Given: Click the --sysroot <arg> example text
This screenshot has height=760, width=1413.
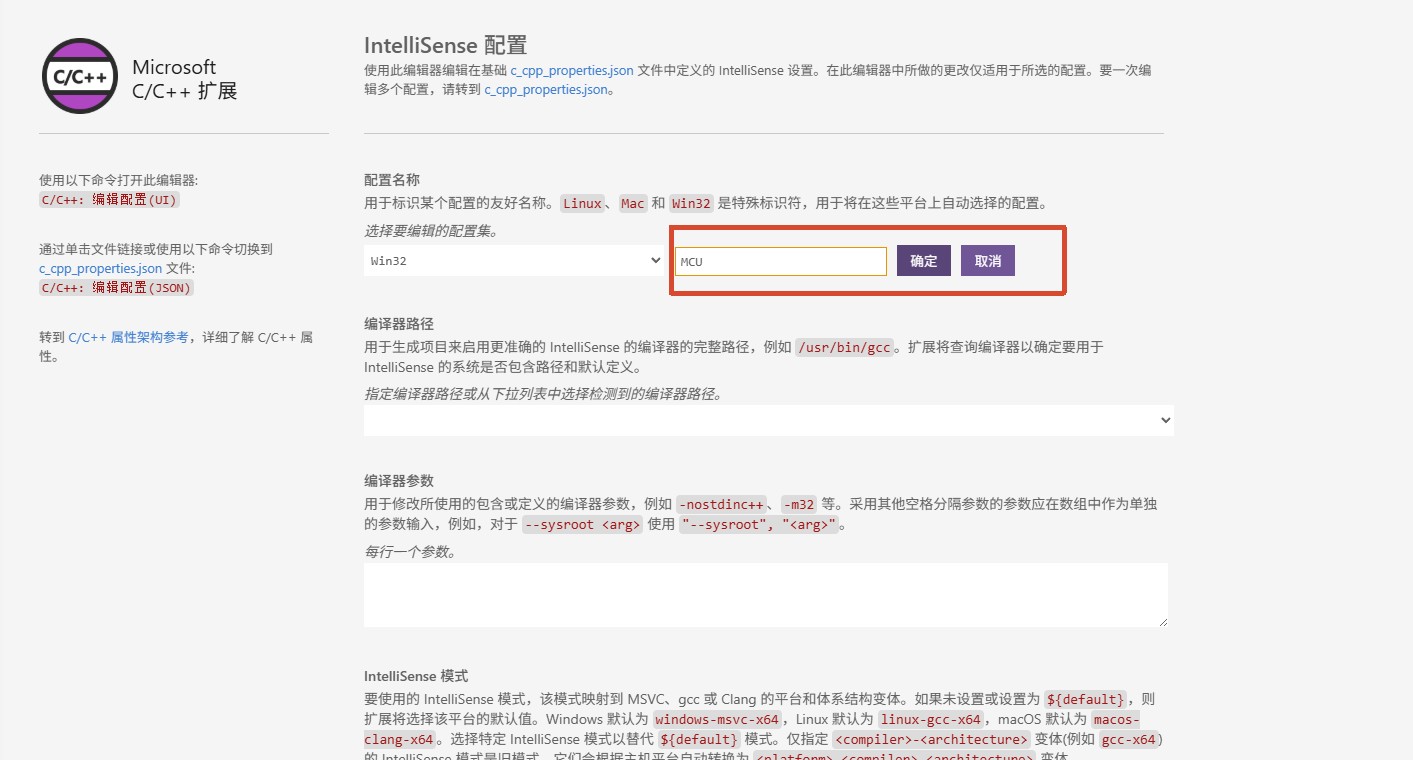Looking at the screenshot, I should tap(582, 524).
